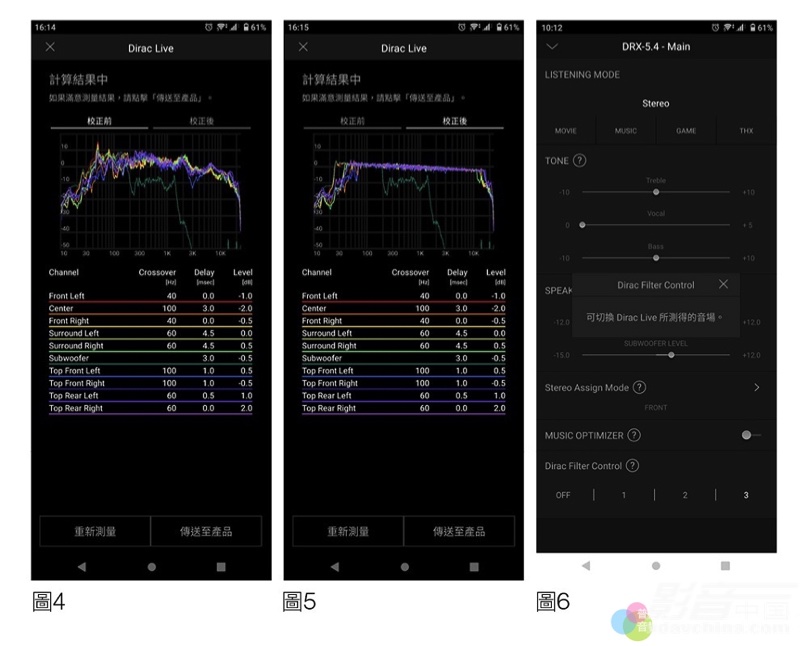Click the SUBWOOFER LEVEL slider handle

(671, 354)
